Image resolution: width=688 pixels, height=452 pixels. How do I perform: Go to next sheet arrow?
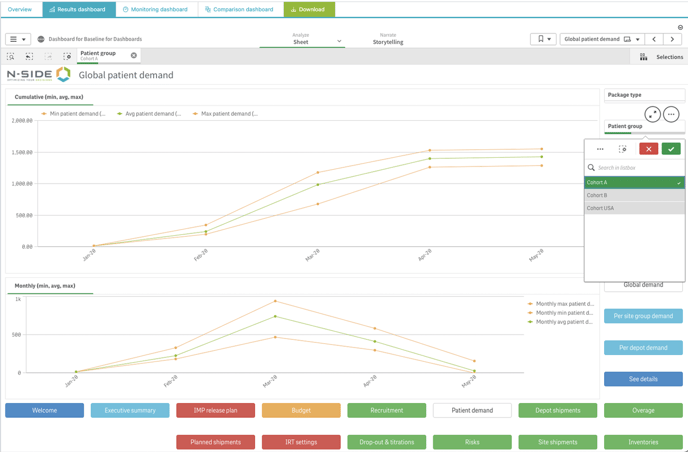click(x=672, y=39)
